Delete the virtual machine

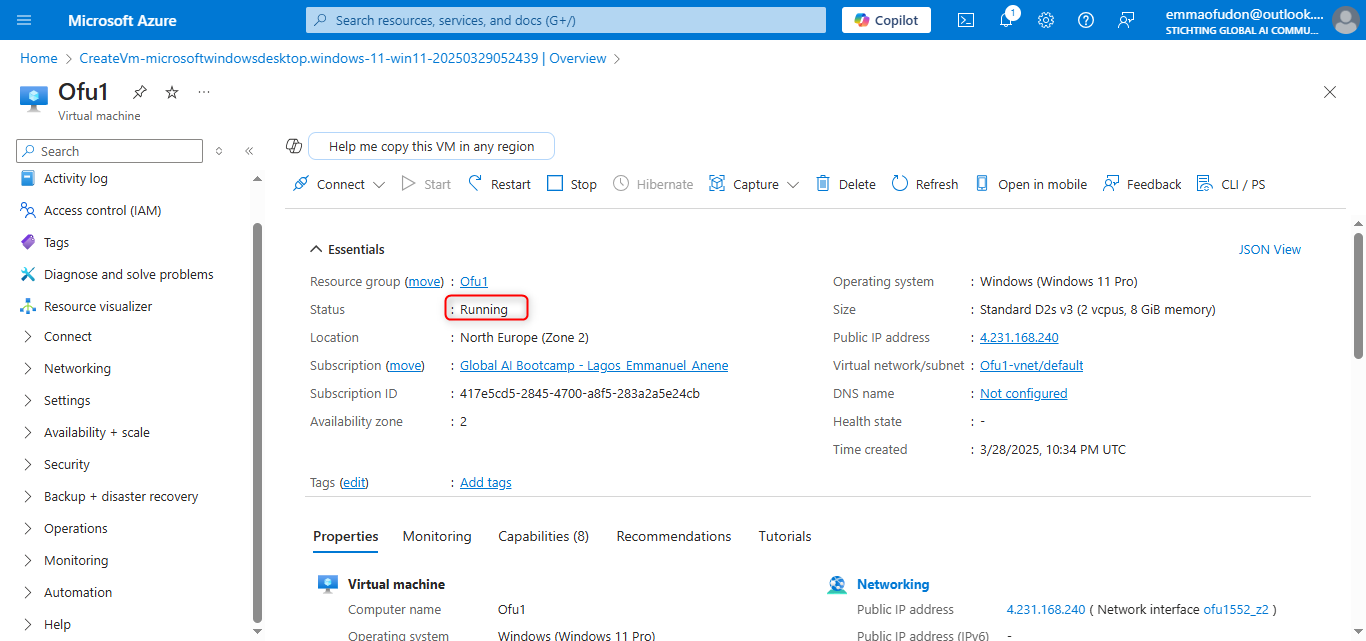pyautogui.click(x=846, y=184)
